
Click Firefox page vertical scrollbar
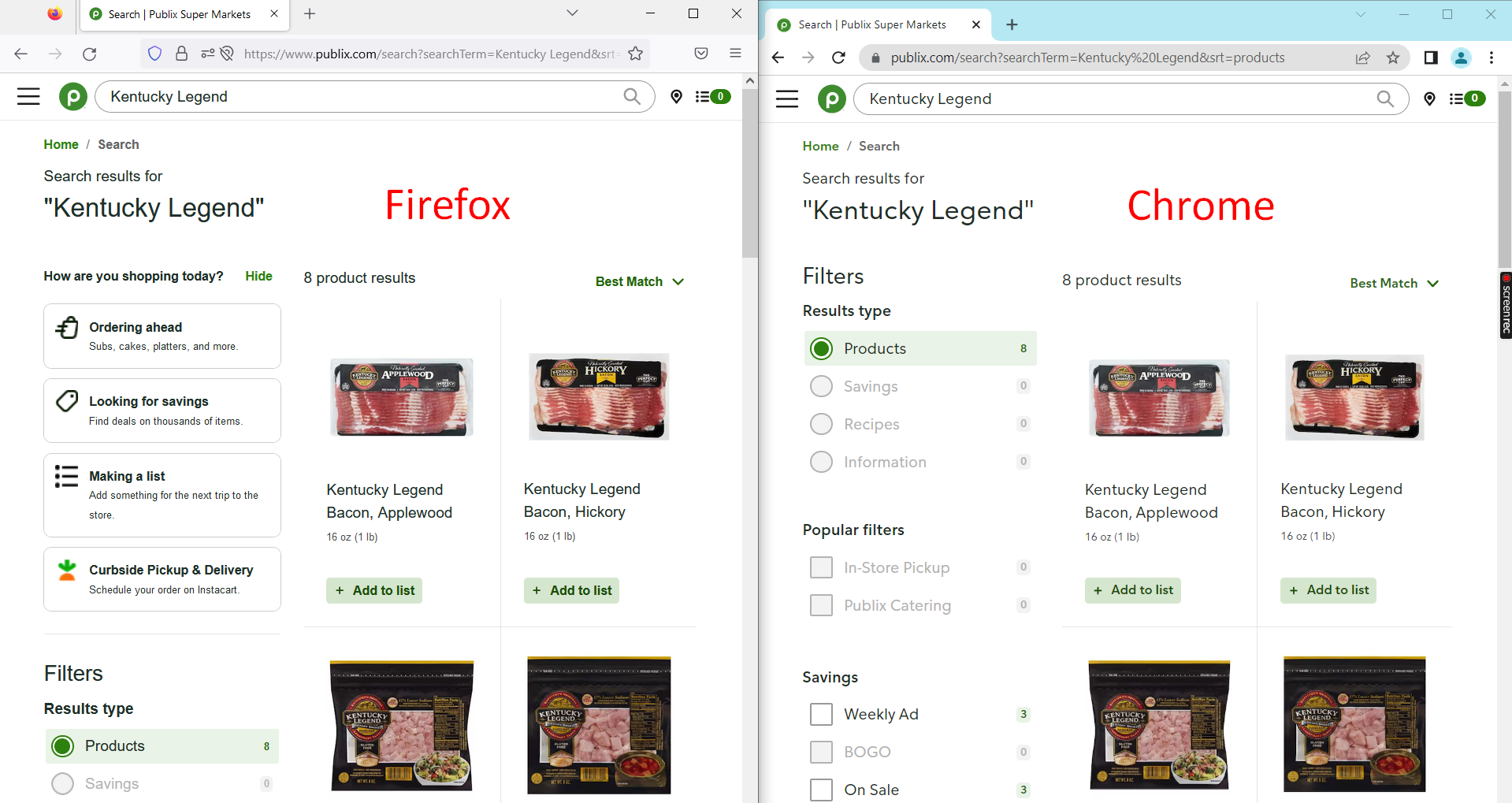pos(749,173)
